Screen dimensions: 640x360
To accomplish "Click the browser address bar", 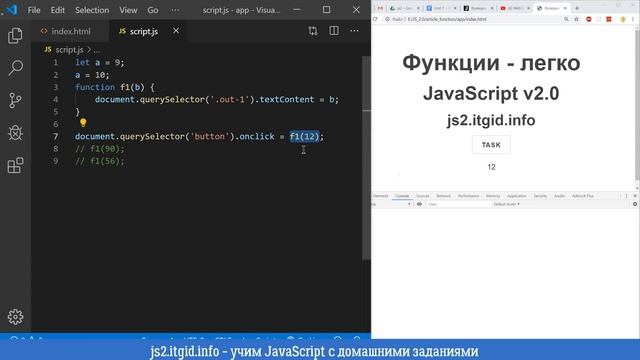I will click(473, 19).
